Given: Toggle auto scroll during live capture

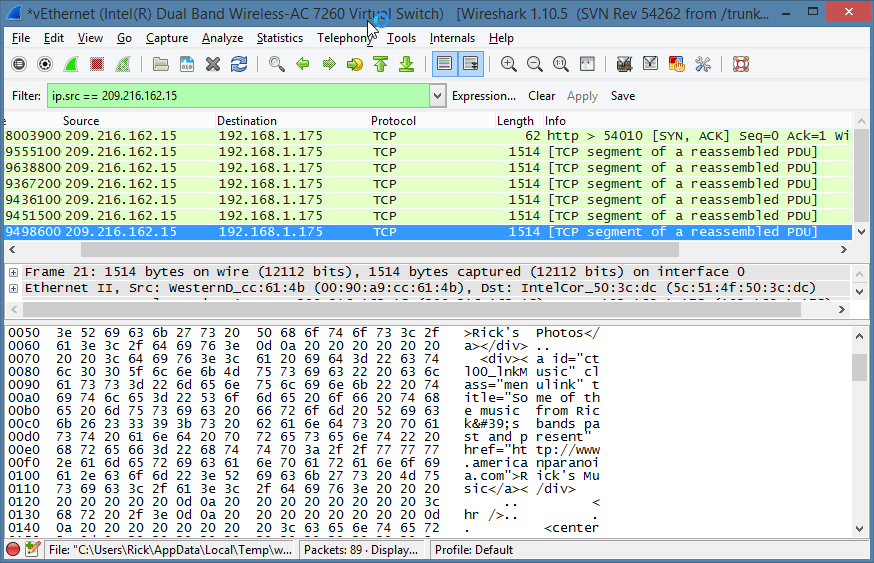Looking at the screenshot, I should 470,64.
